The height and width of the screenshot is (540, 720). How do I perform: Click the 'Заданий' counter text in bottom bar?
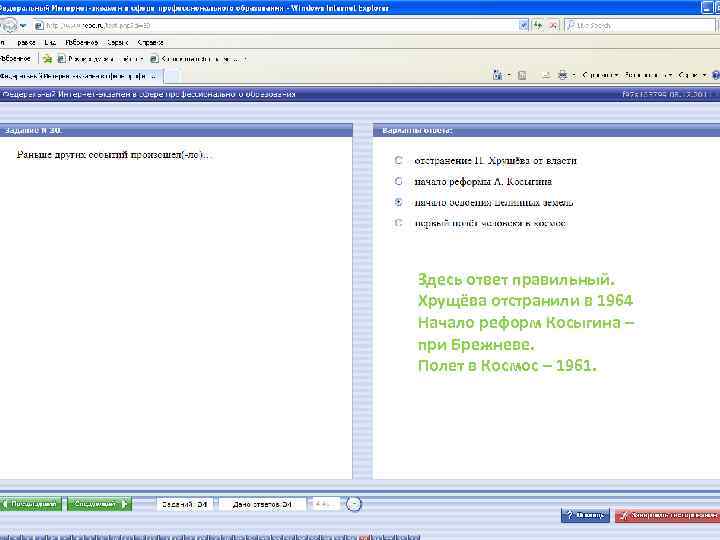point(184,504)
